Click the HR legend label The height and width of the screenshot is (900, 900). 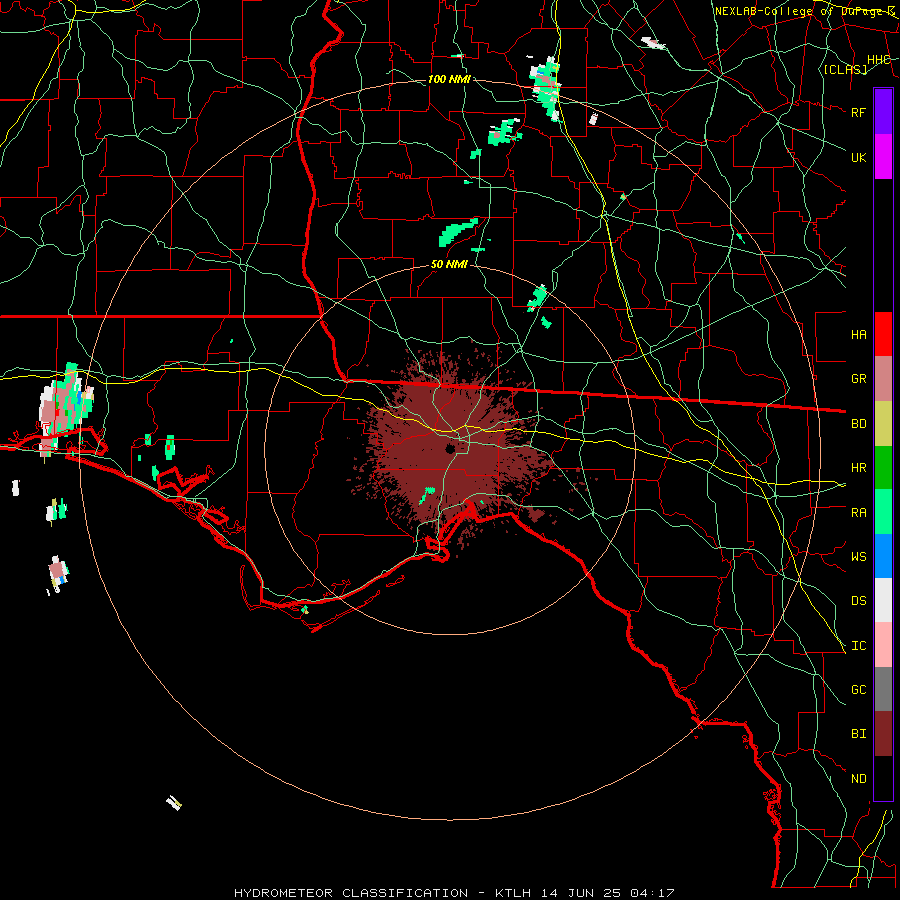[x=859, y=468]
